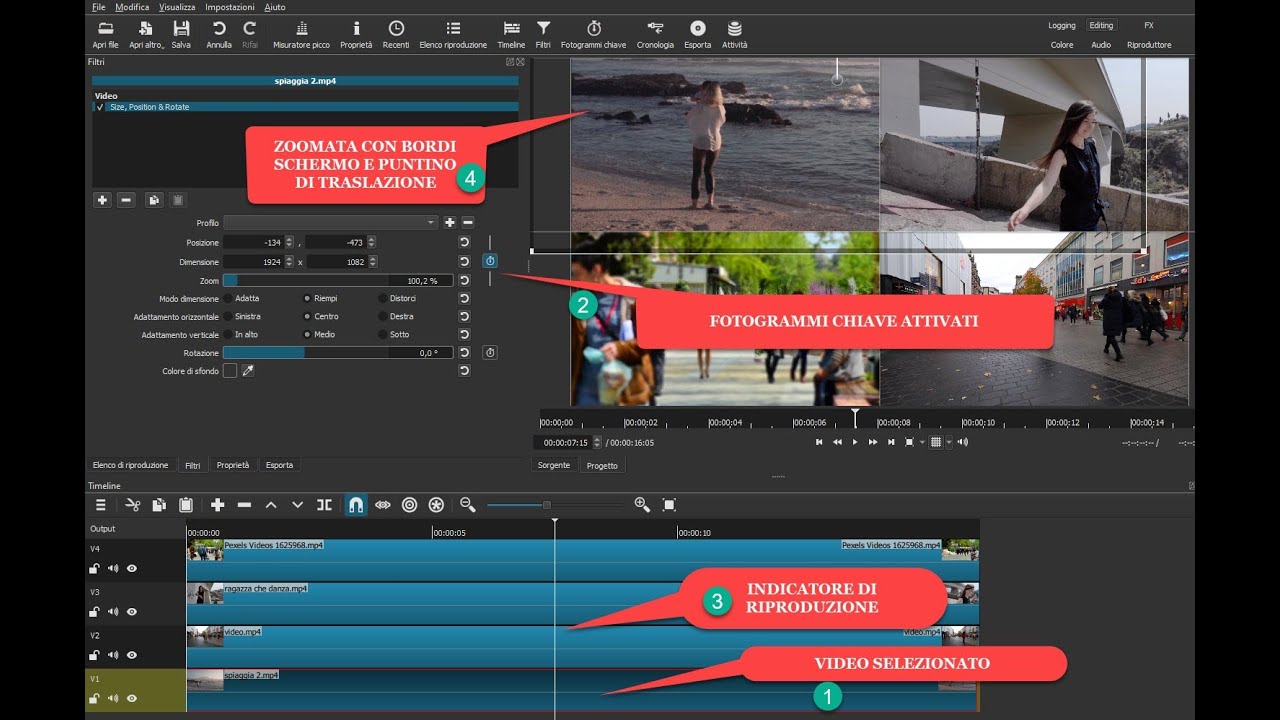Click Apri altro in the toolbar
The image size is (1280, 720).
(x=146, y=35)
